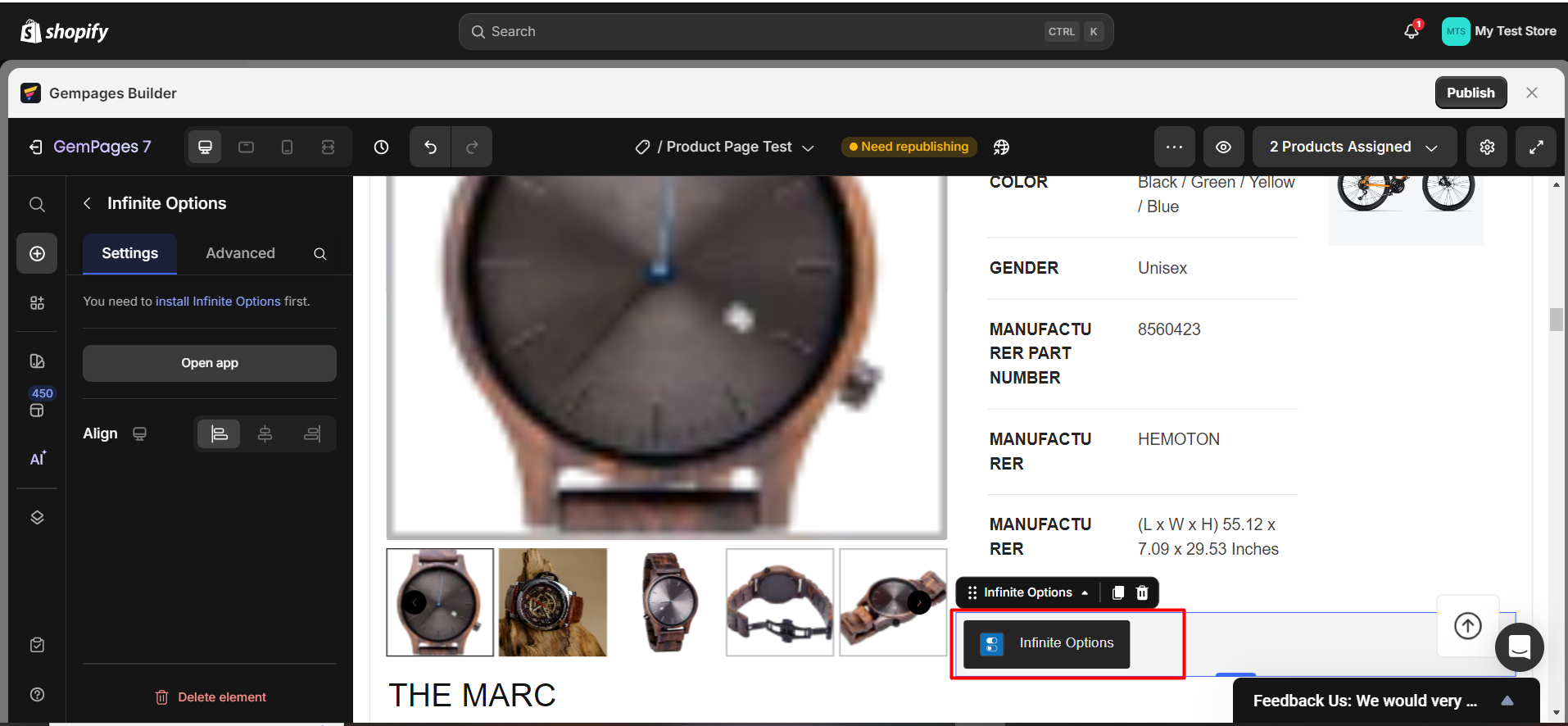Switch to mobile device view

click(287, 147)
